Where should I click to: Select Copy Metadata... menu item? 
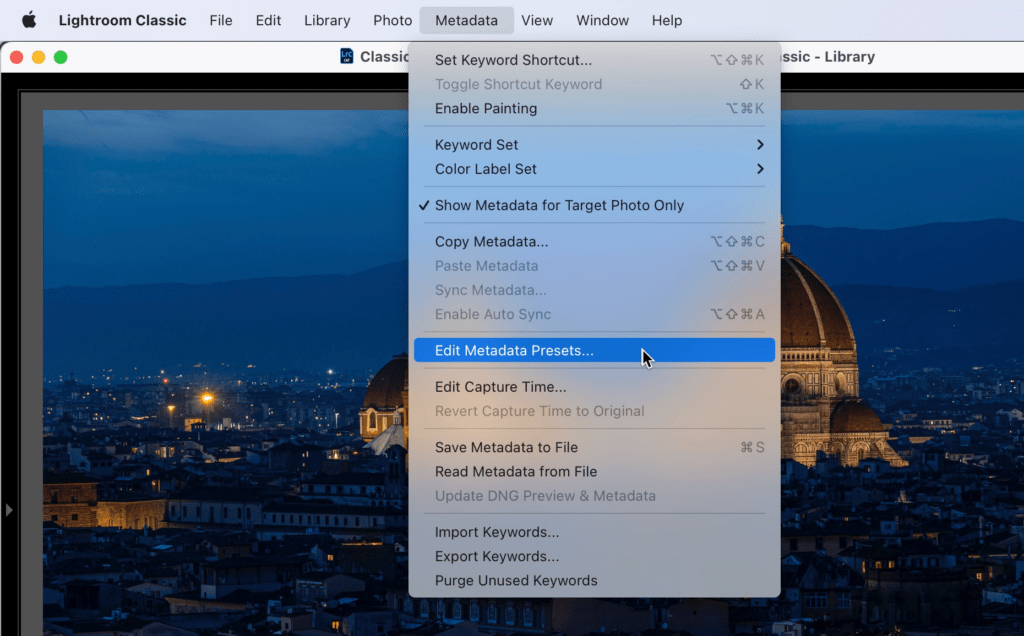(594, 242)
